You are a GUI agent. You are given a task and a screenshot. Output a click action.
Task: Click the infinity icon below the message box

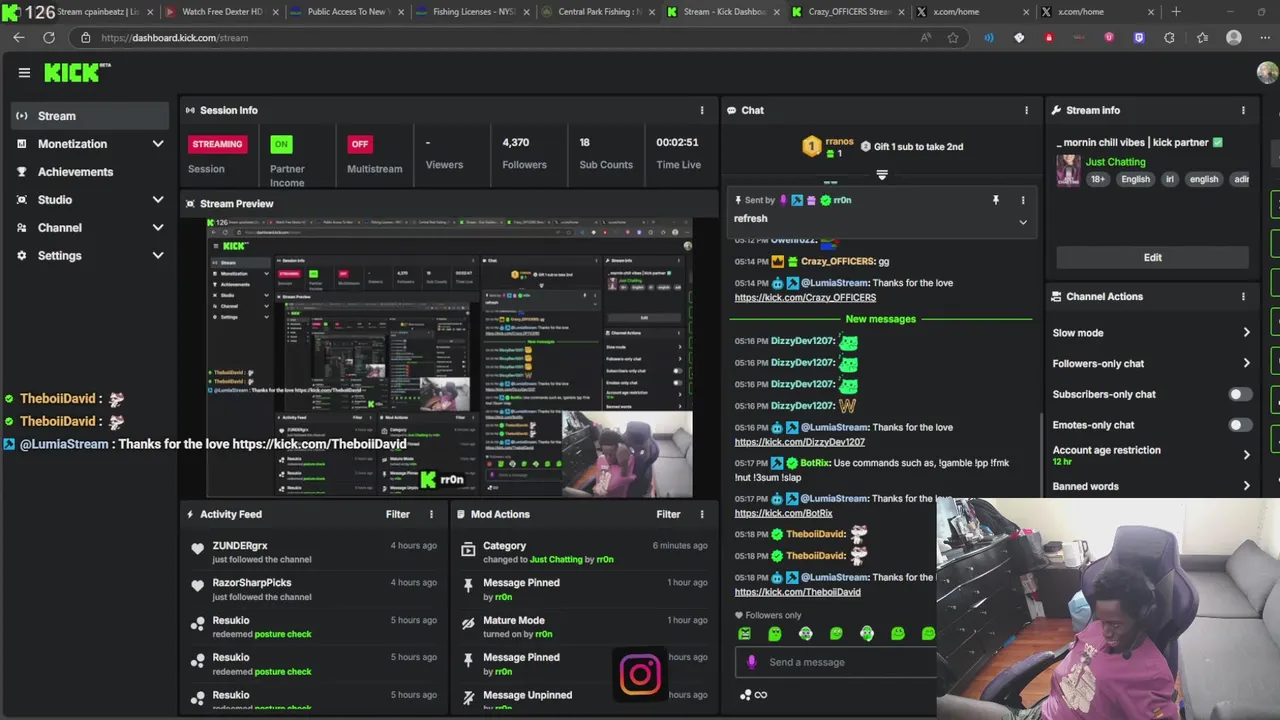coord(761,695)
